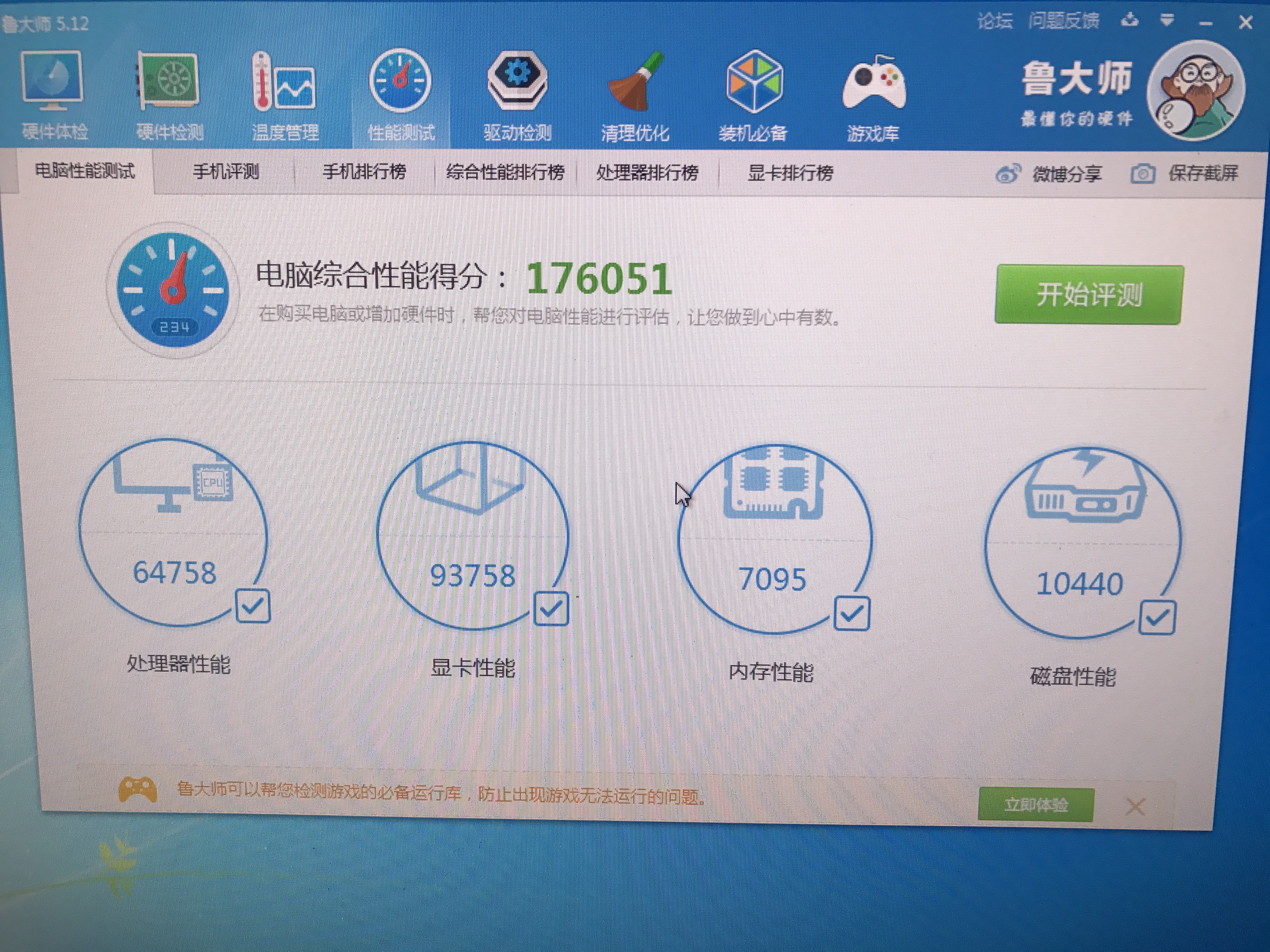1270x952 pixels.
Task: Click 保存截屏 save screenshot link
Action: pos(1204,173)
